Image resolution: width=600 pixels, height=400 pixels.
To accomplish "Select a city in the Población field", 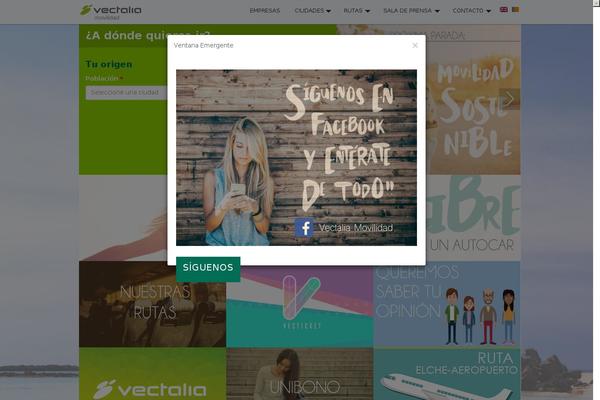I will pyautogui.click(x=126, y=93).
